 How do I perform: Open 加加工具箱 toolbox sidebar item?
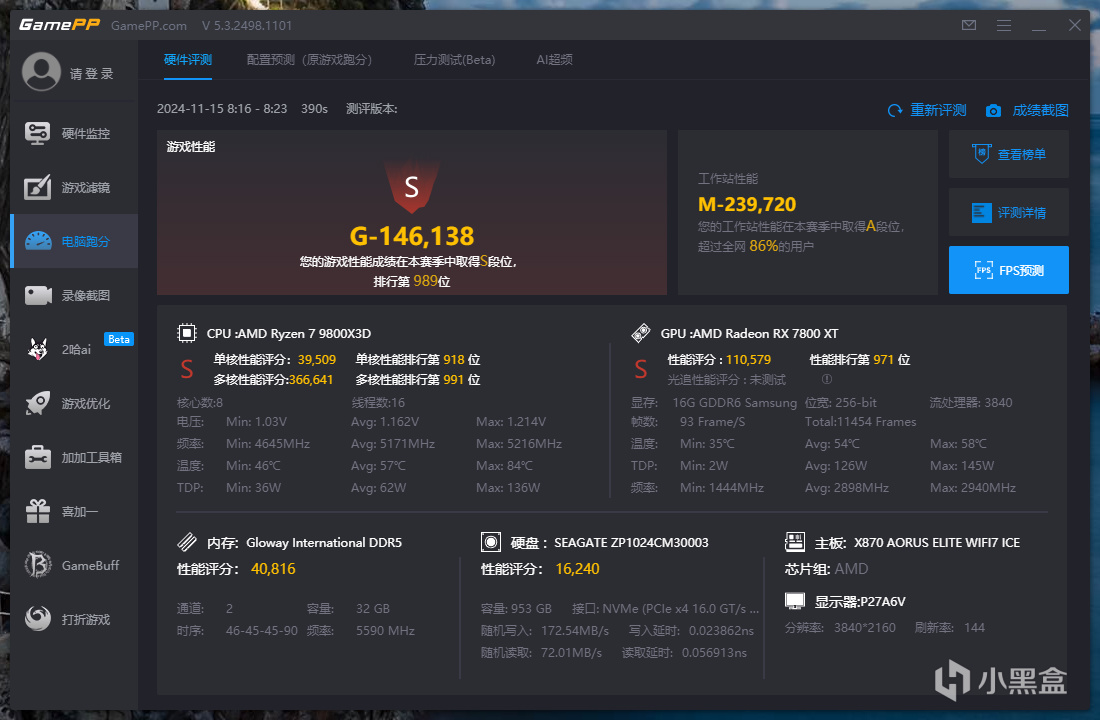click(74, 458)
